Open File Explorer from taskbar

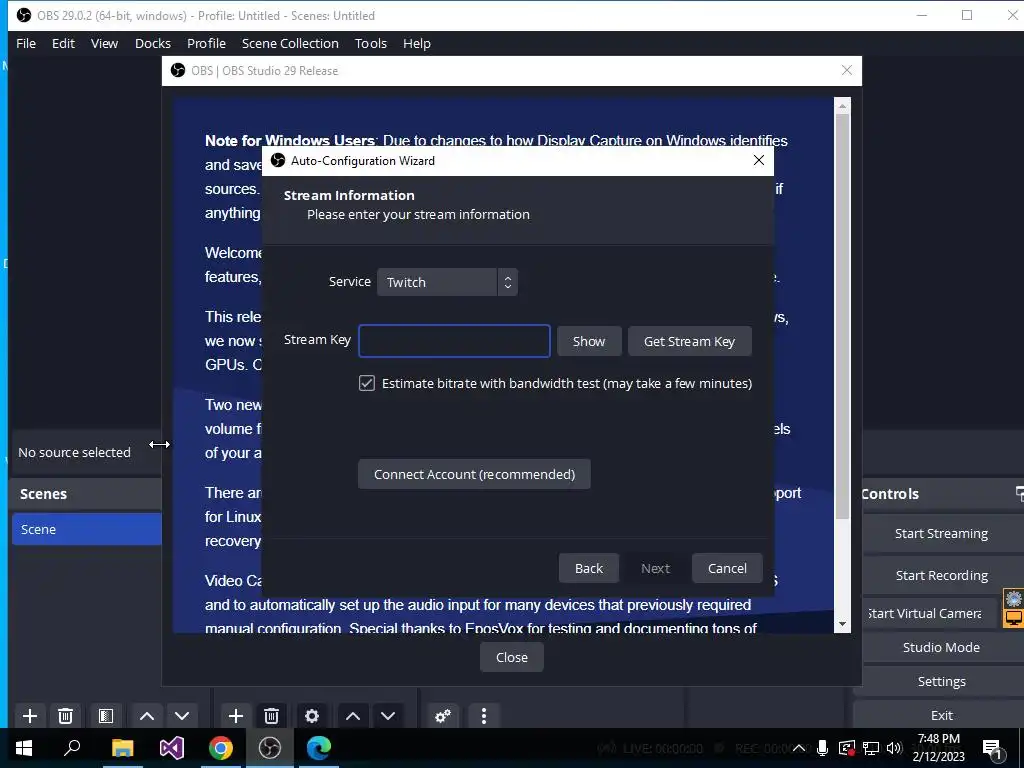[122, 748]
